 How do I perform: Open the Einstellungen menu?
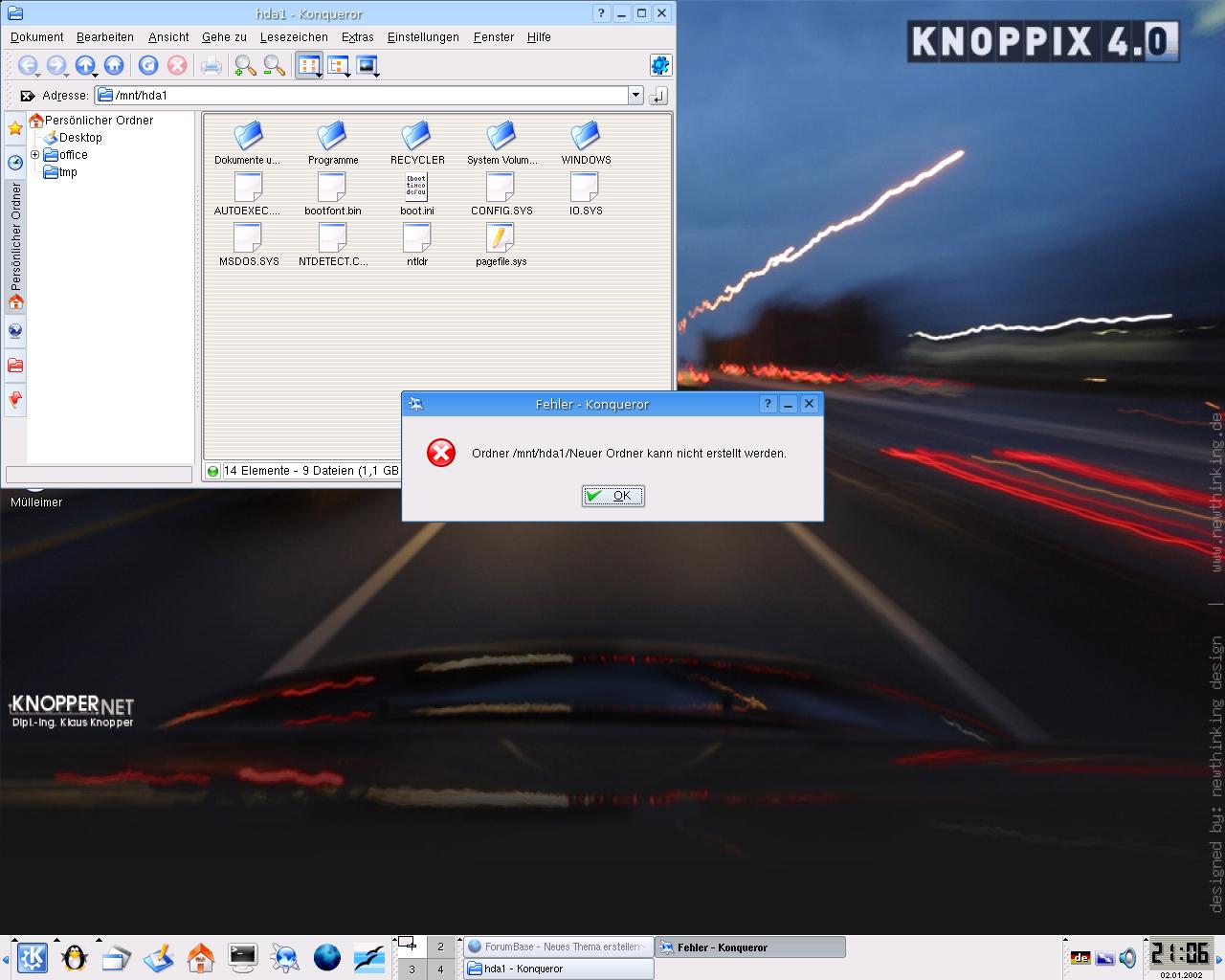(x=423, y=37)
